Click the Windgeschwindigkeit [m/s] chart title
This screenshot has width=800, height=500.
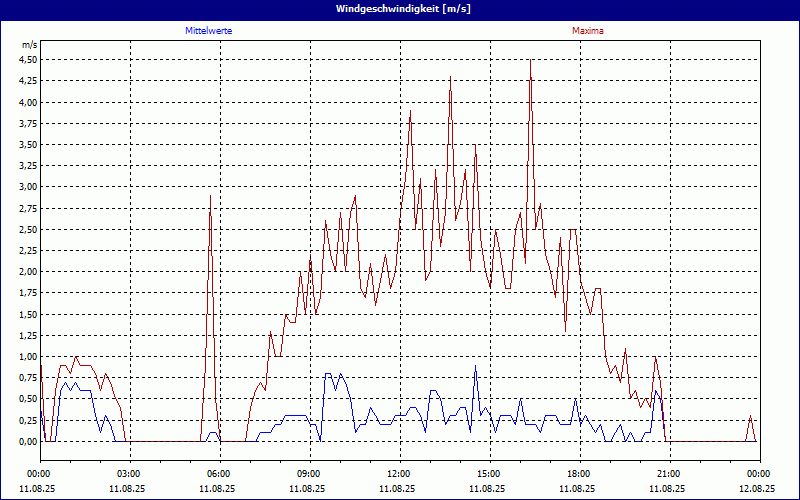point(400,9)
